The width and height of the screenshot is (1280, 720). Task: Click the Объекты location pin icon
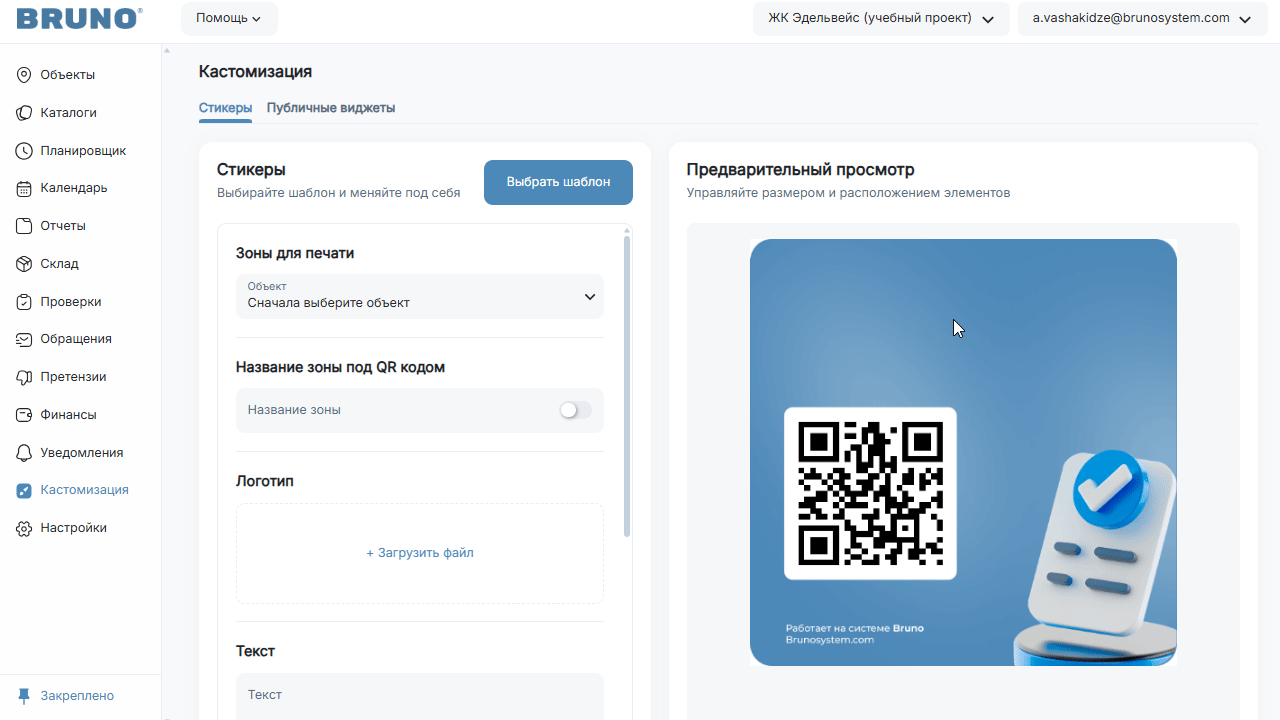24,75
